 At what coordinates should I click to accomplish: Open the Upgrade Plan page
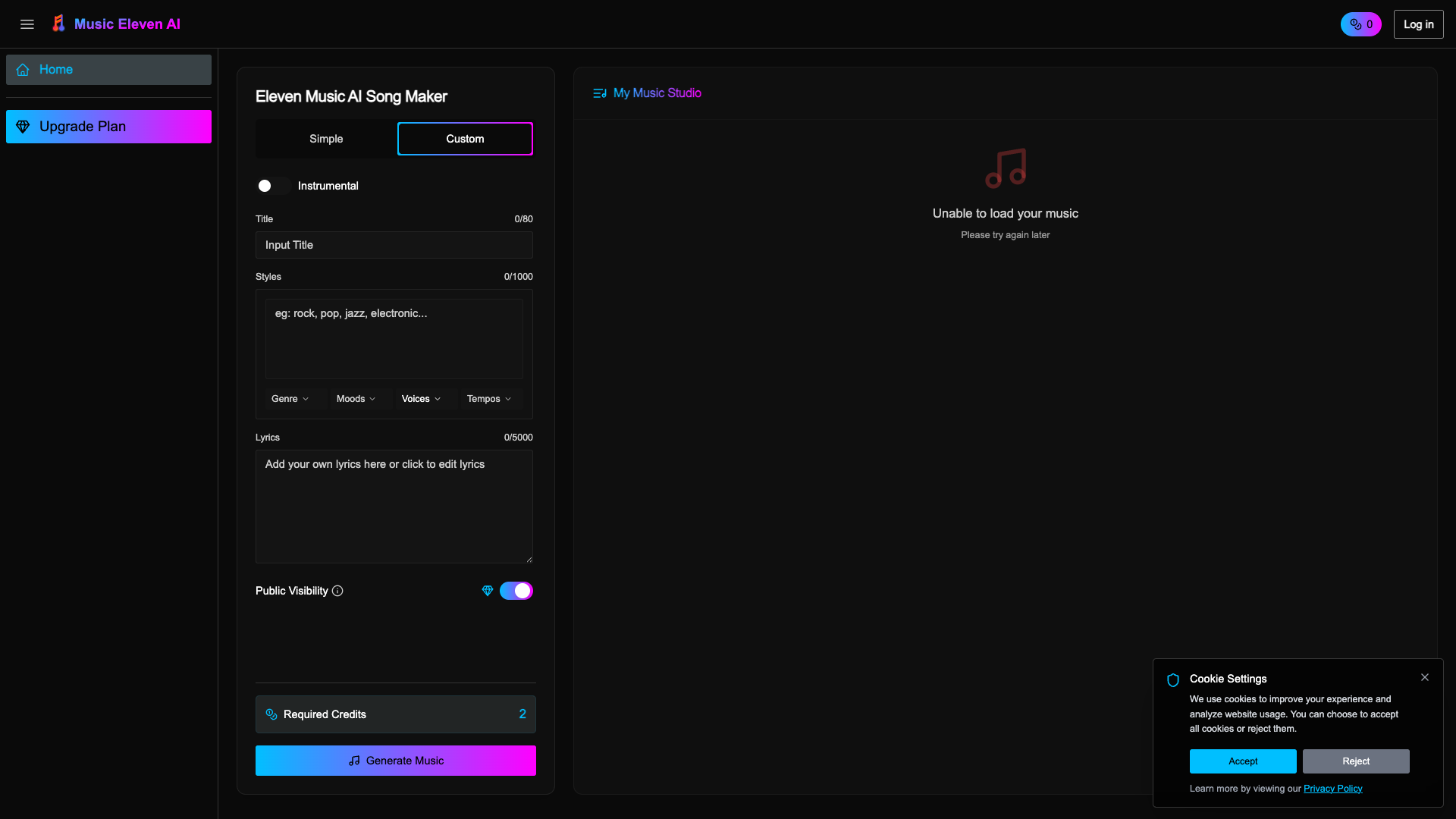[108, 127]
